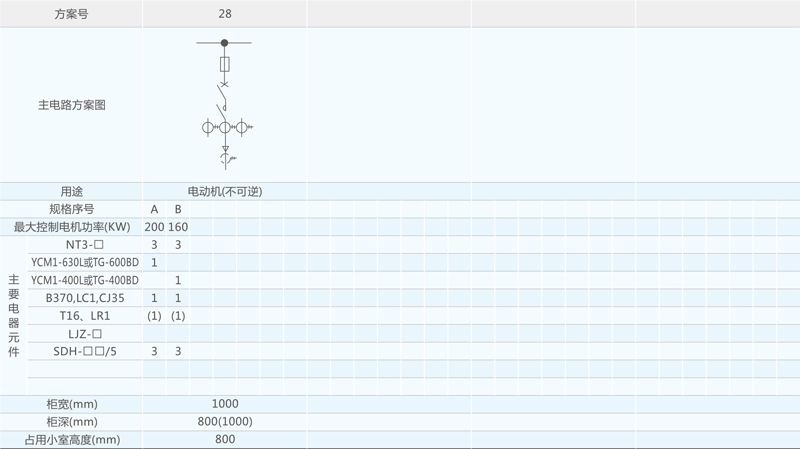This screenshot has width=800, height=449.
Task: Click the dashed arc symbol at the diagram bottom
Action: [x=225, y=159]
